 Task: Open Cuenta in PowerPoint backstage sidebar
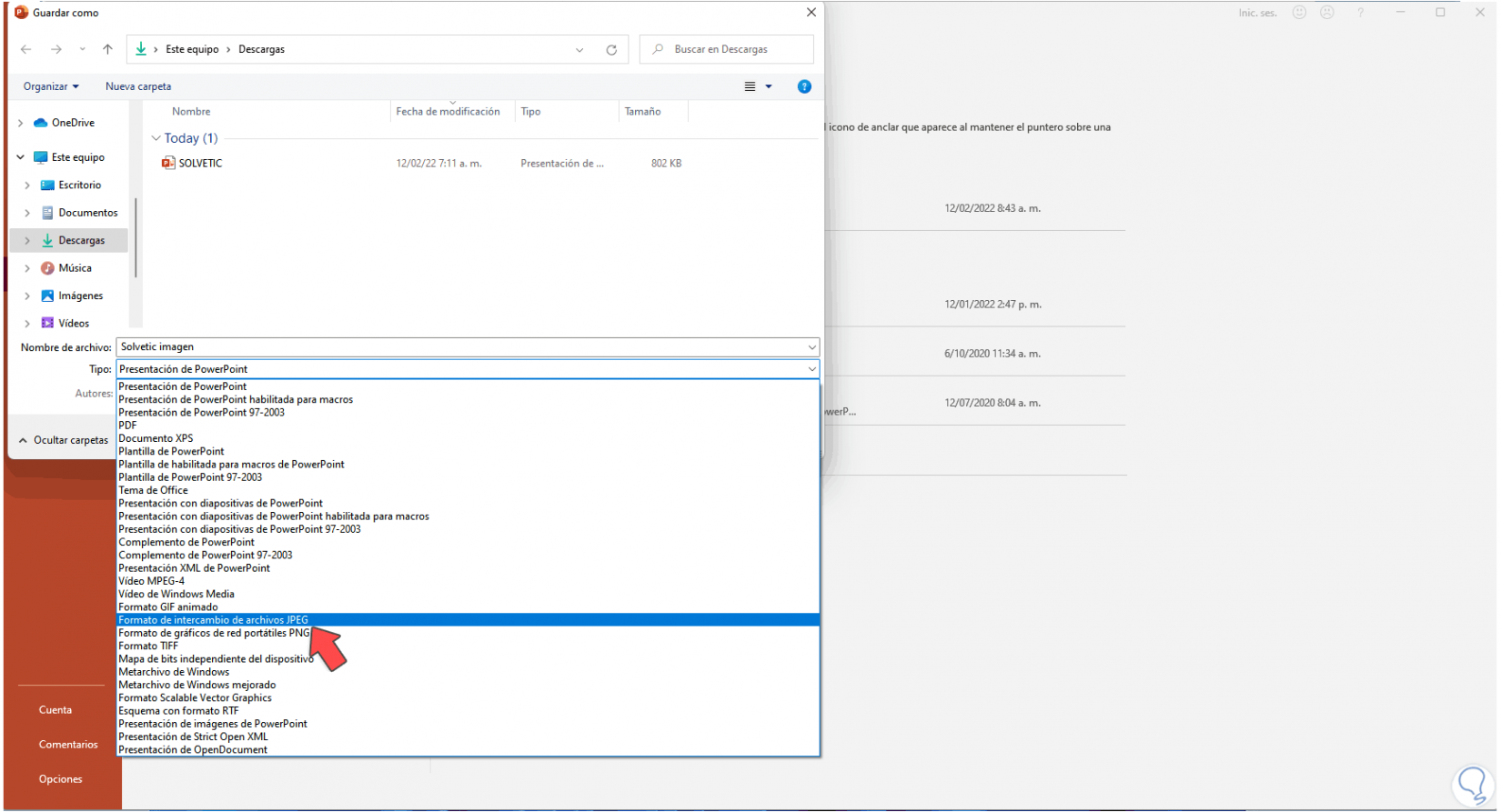pos(55,710)
